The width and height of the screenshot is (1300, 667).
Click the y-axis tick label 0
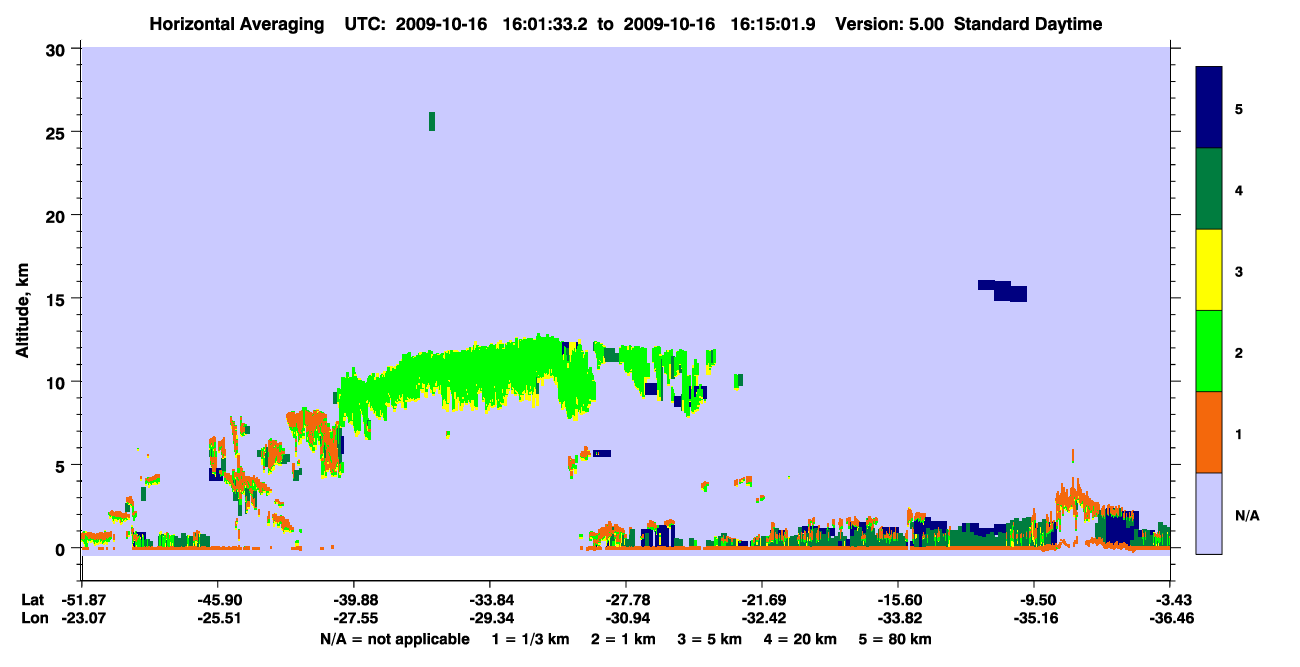click(62, 548)
